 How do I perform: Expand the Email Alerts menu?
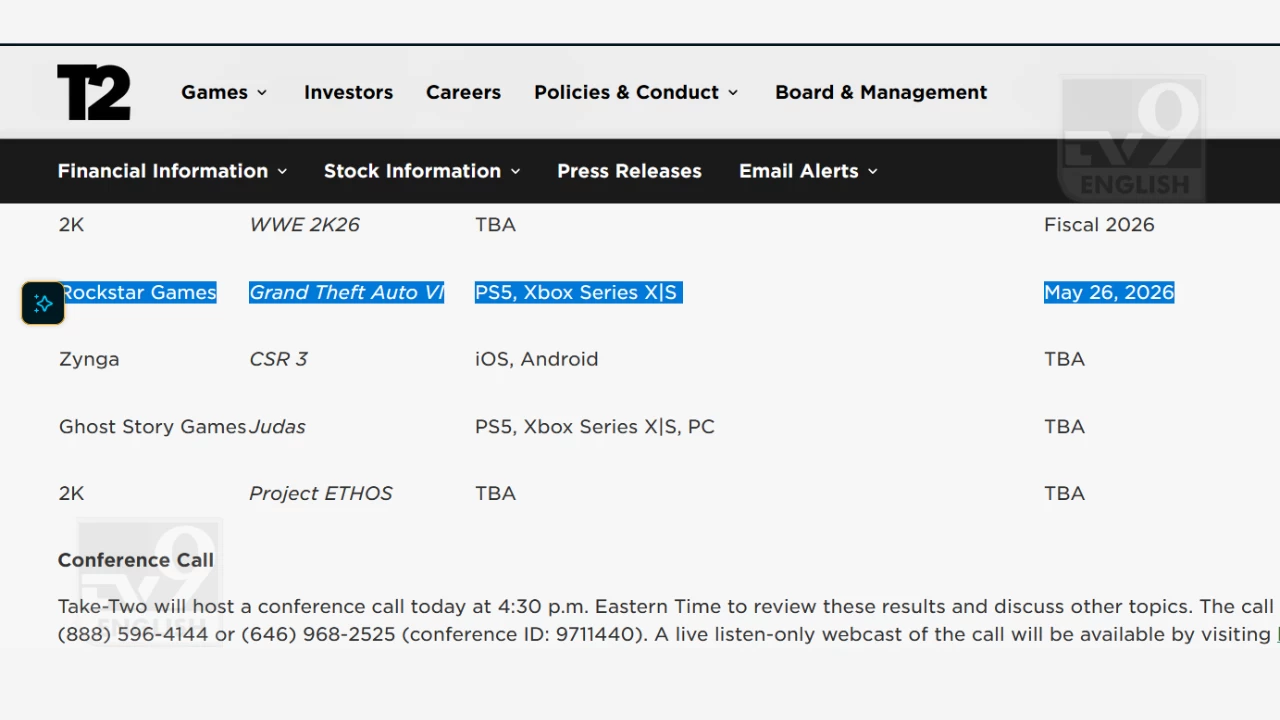pyautogui.click(x=808, y=171)
